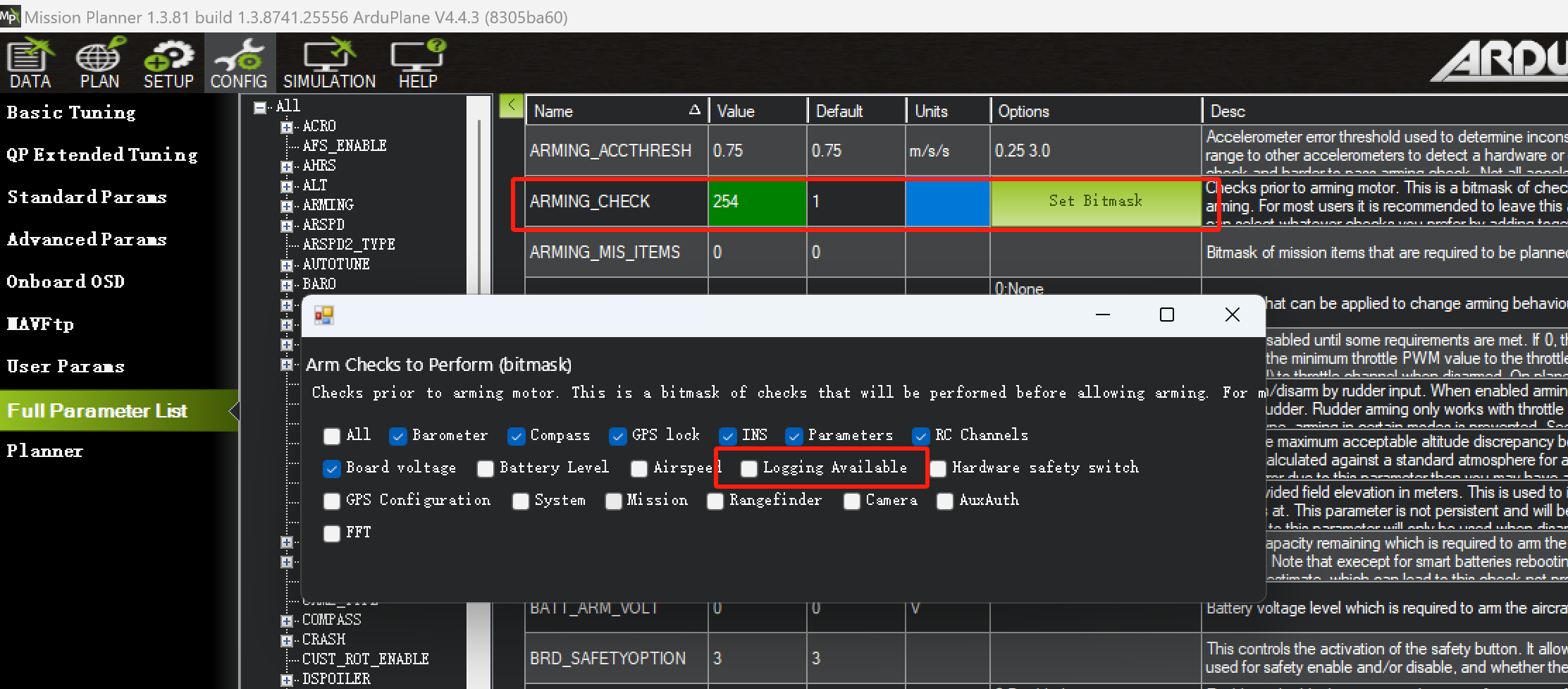Screen dimensions: 1568x689
Task: Open the HELP screen
Action: [x=419, y=63]
